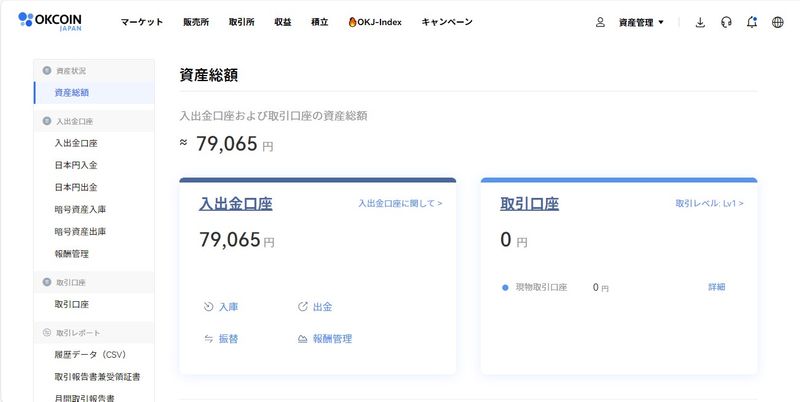Click the 詳細 link for 現物取引口座
Image resolution: width=800 pixels, height=402 pixels.
click(716, 287)
